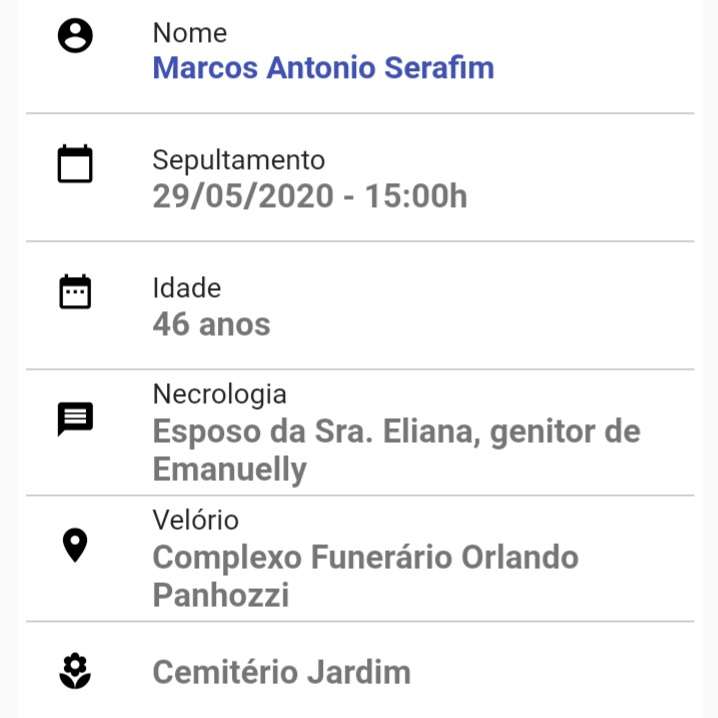Screen dimensions: 718x718
Task: Tap the Velório heading label
Action: (196, 520)
